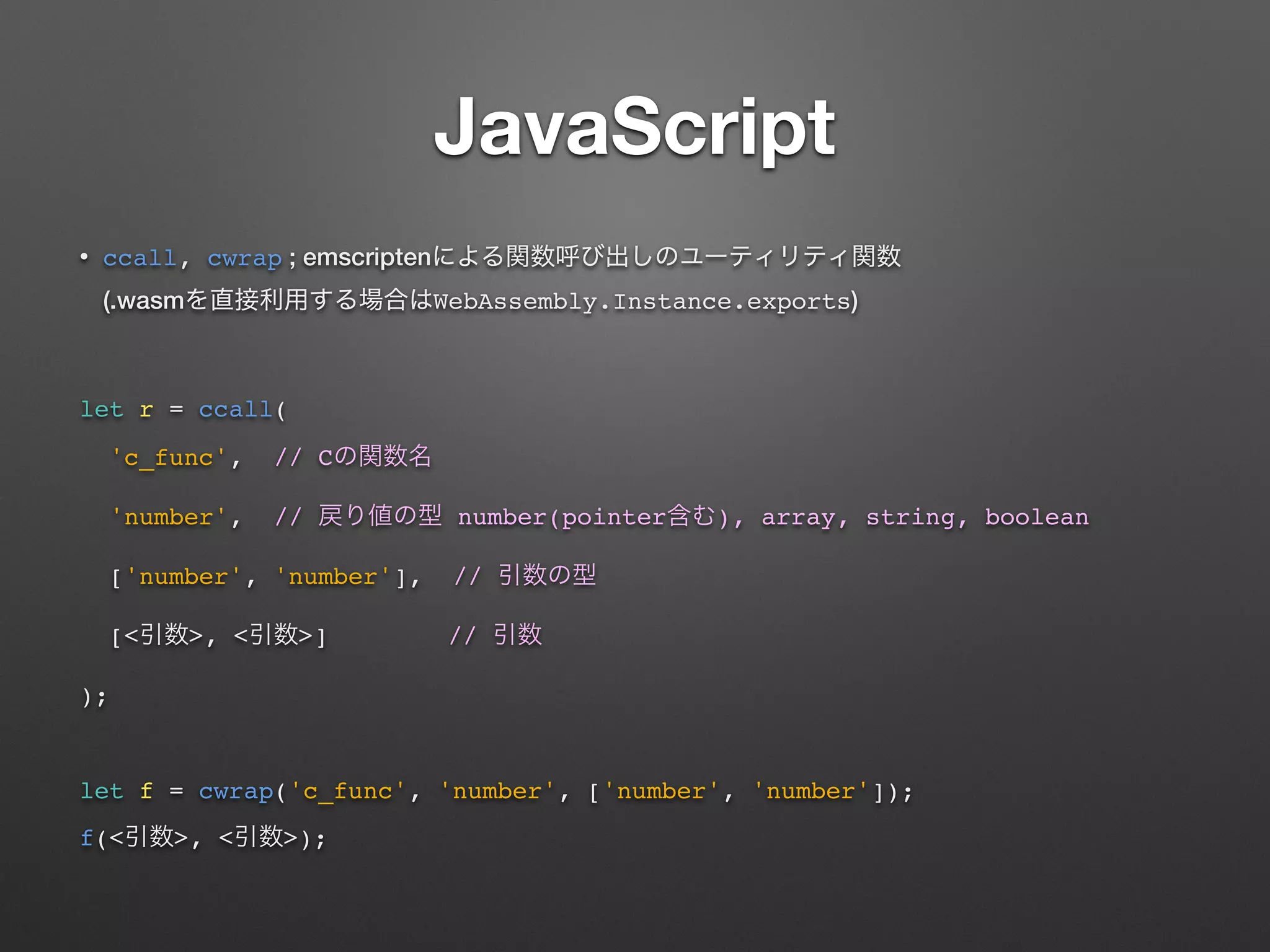Image resolution: width=1270 pixels, height=952 pixels.
Task: Click the blue 'cwrap' word in the bullet
Action: tap(244, 258)
